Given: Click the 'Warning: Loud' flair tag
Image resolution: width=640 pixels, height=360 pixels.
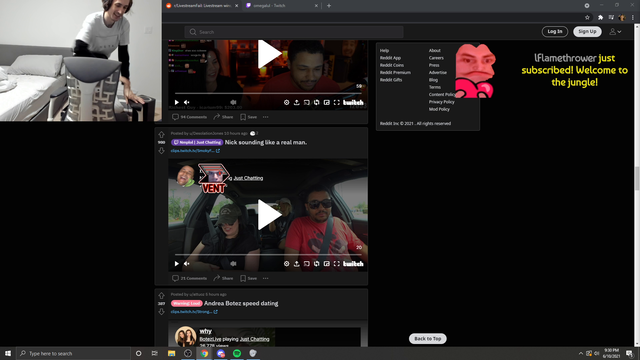Looking at the screenshot, I should [x=187, y=303].
